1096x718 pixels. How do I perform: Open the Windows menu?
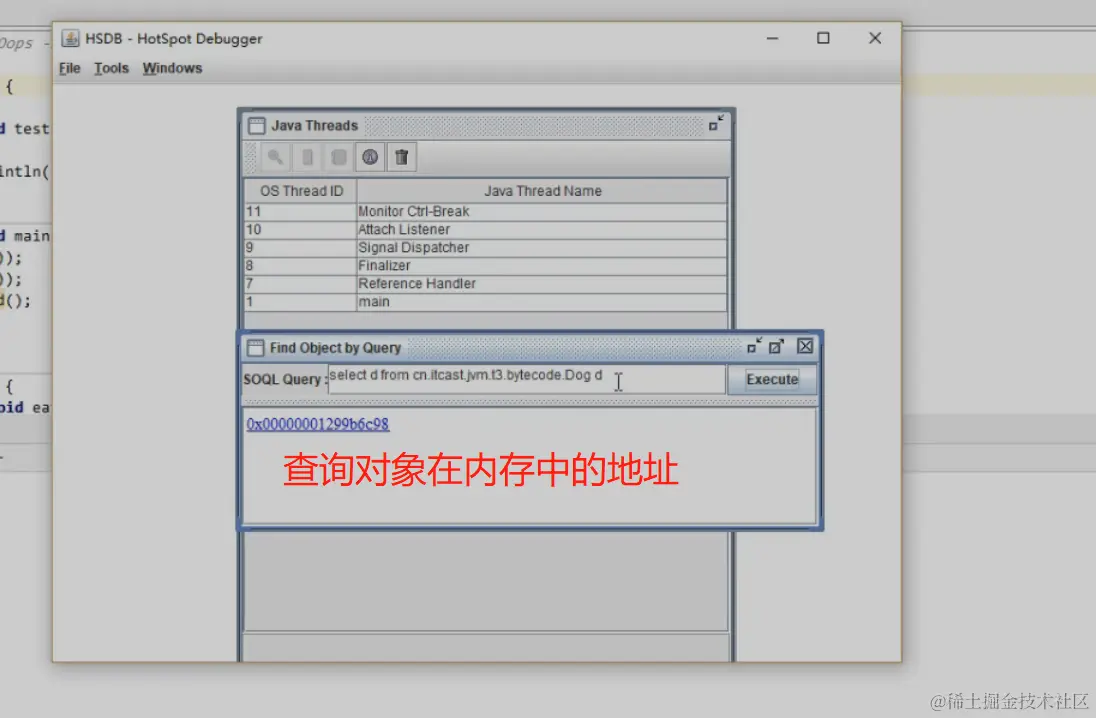click(x=171, y=68)
